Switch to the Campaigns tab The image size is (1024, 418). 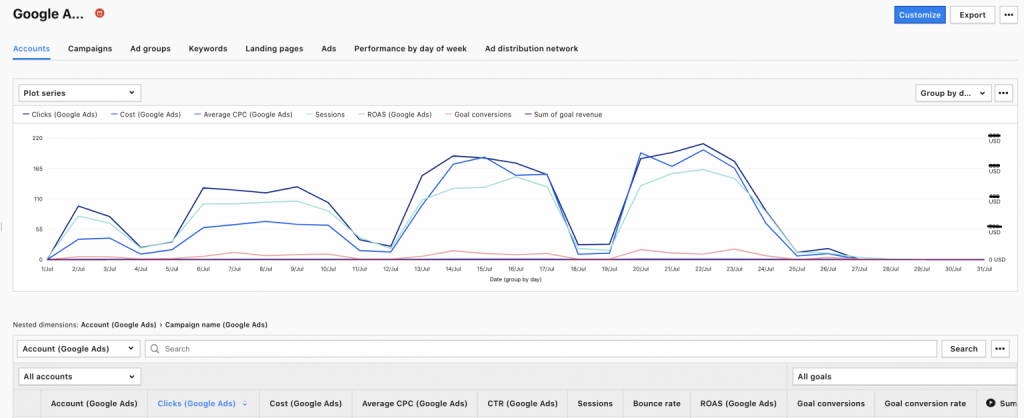pyautogui.click(x=90, y=48)
